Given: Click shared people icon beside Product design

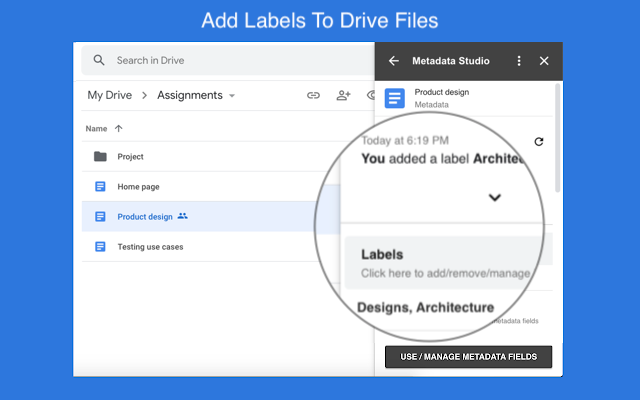Looking at the screenshot, I should click(182, 216).
